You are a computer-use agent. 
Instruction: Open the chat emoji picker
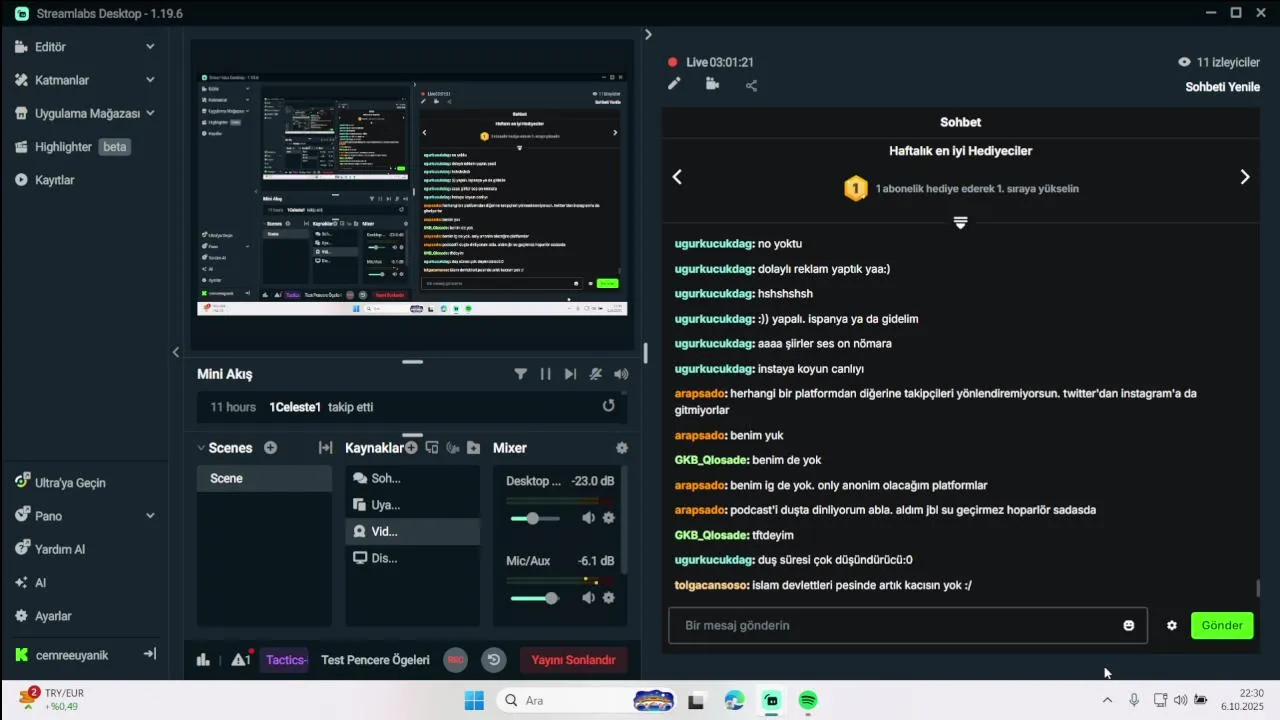(x=1129, y=626)
